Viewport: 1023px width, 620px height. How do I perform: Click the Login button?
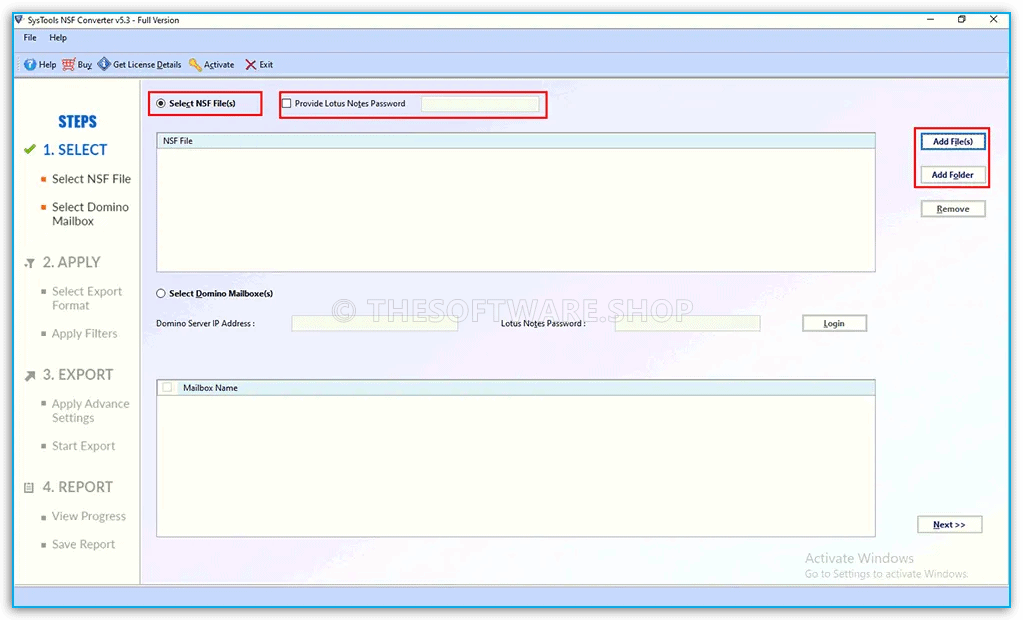[834, 323]
